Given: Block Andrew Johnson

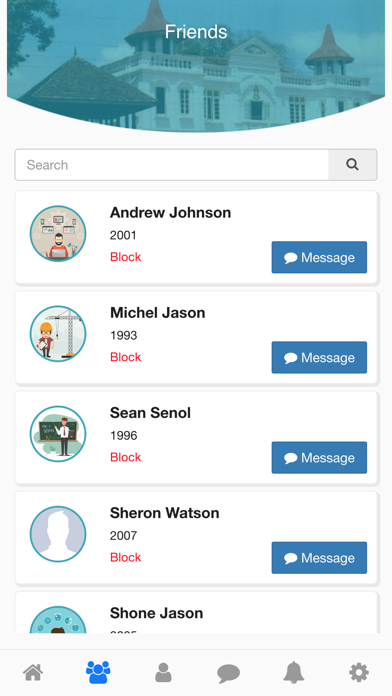Looking at the screenshot, I should tap(126, 257).
